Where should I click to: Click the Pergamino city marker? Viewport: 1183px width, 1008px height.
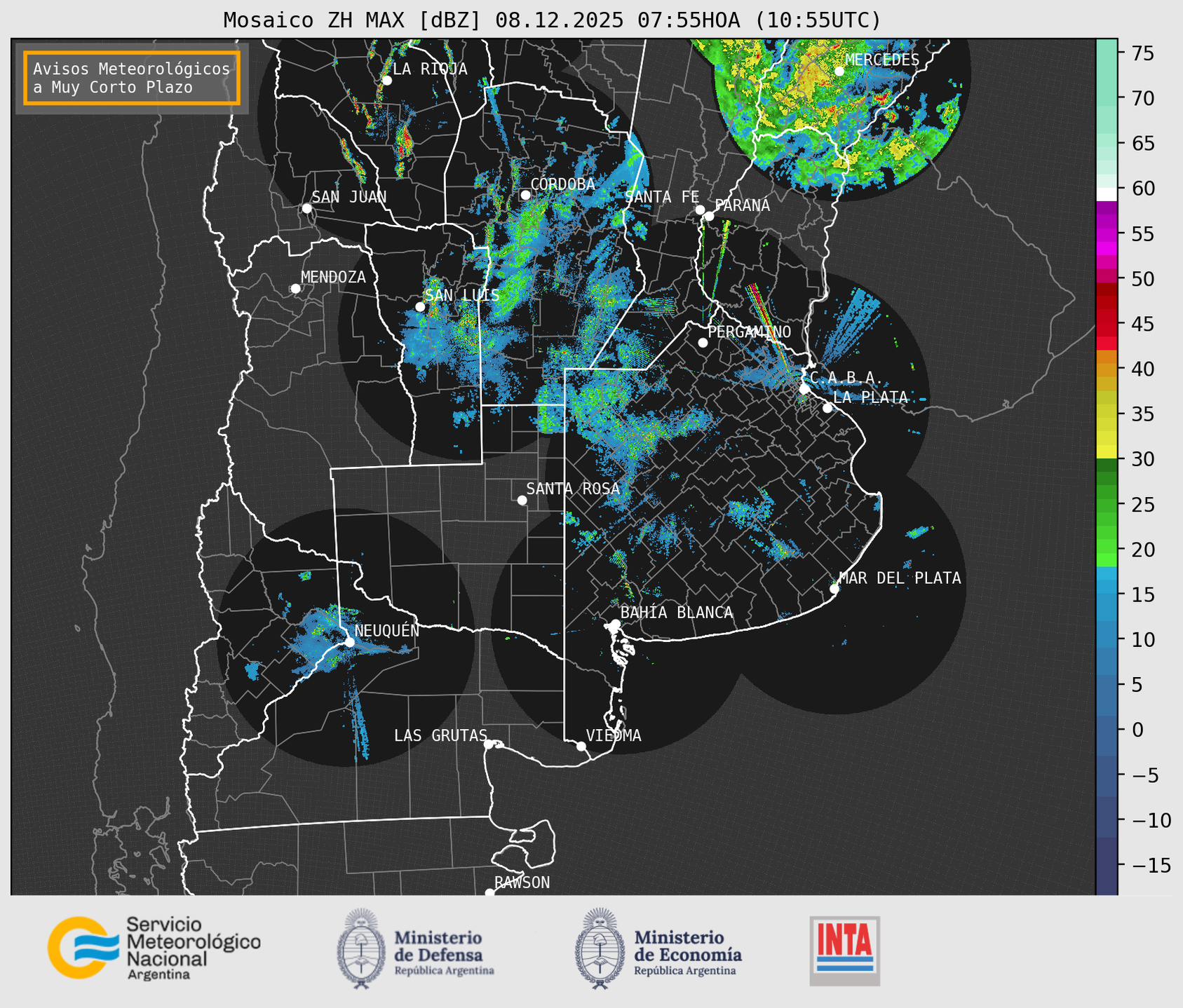[703, 343]
